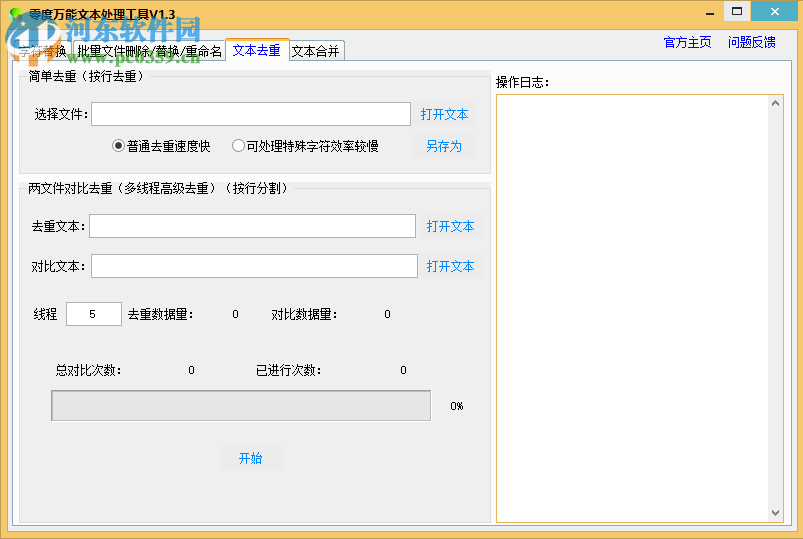The height and width of the screenshot is (539, 803).
Task: Click the 另存为 button
Action: [x=444, y=147]
